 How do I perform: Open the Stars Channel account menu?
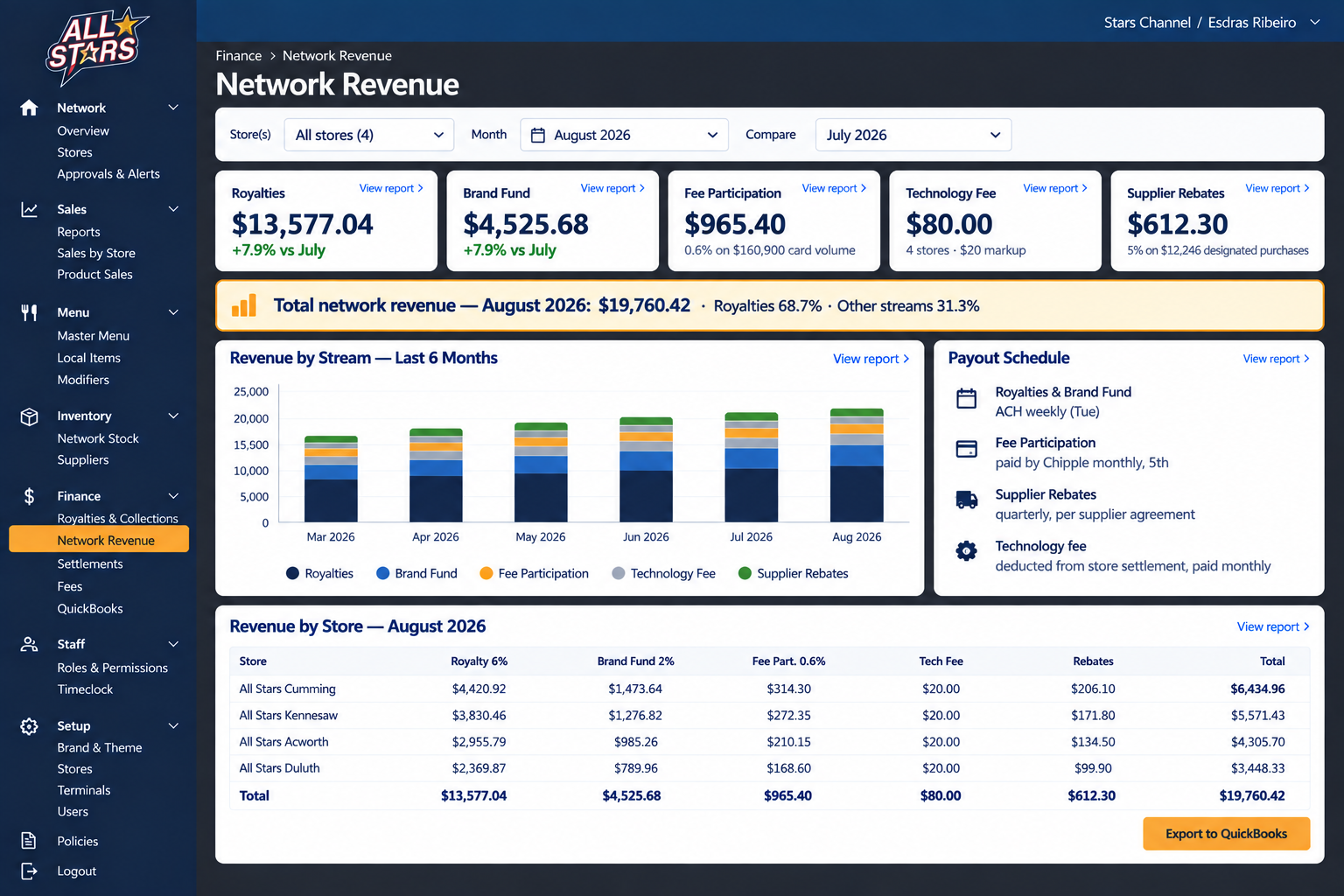[x=1212, y=22]
